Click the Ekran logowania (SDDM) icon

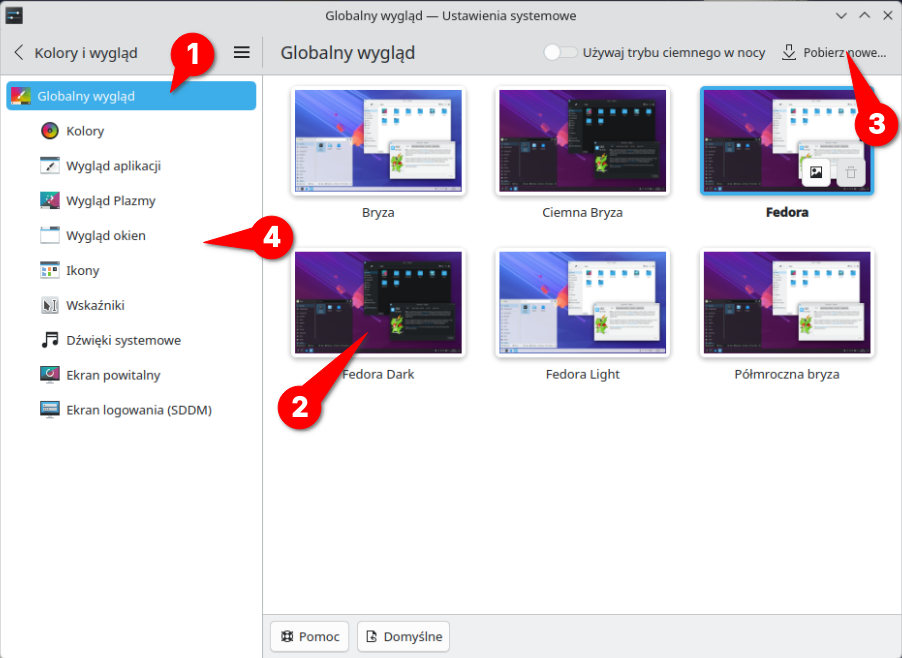click(50, 410)
